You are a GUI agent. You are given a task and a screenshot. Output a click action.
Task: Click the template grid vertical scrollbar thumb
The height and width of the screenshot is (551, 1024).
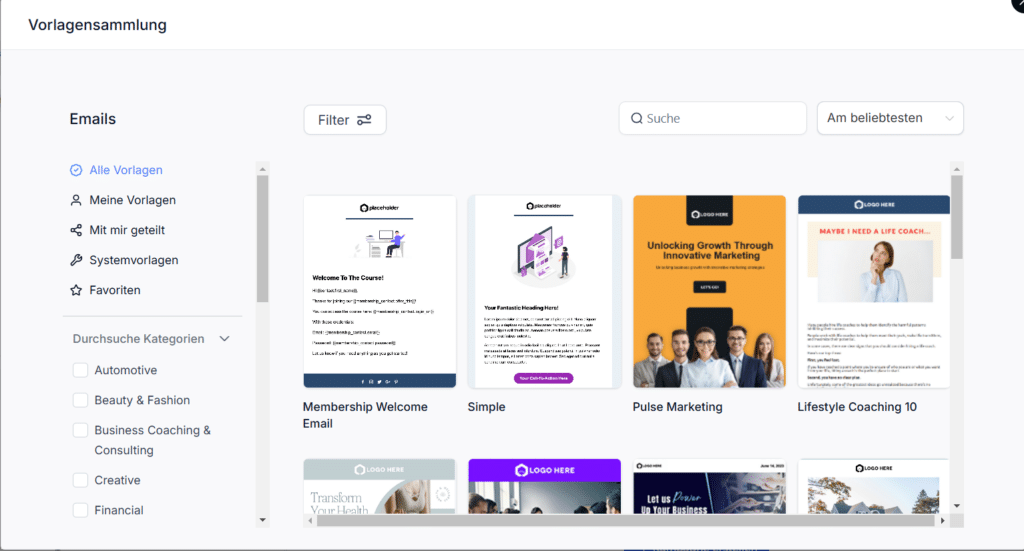tap(957, 217)
